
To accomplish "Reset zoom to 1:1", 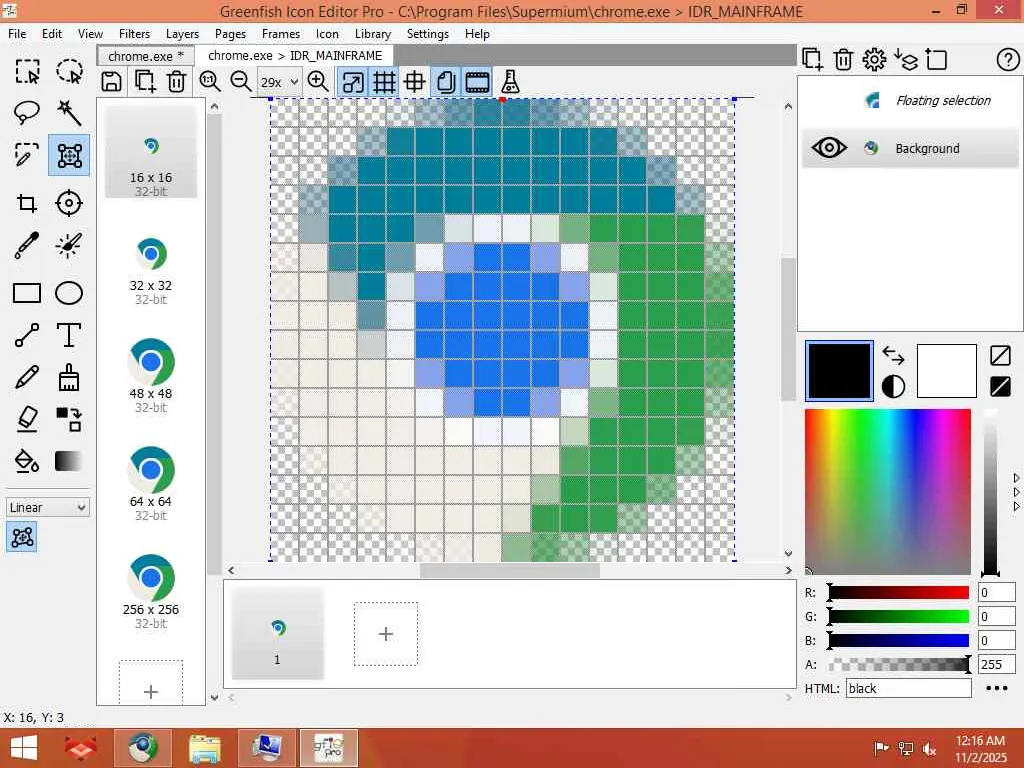I will coord(210,82).
